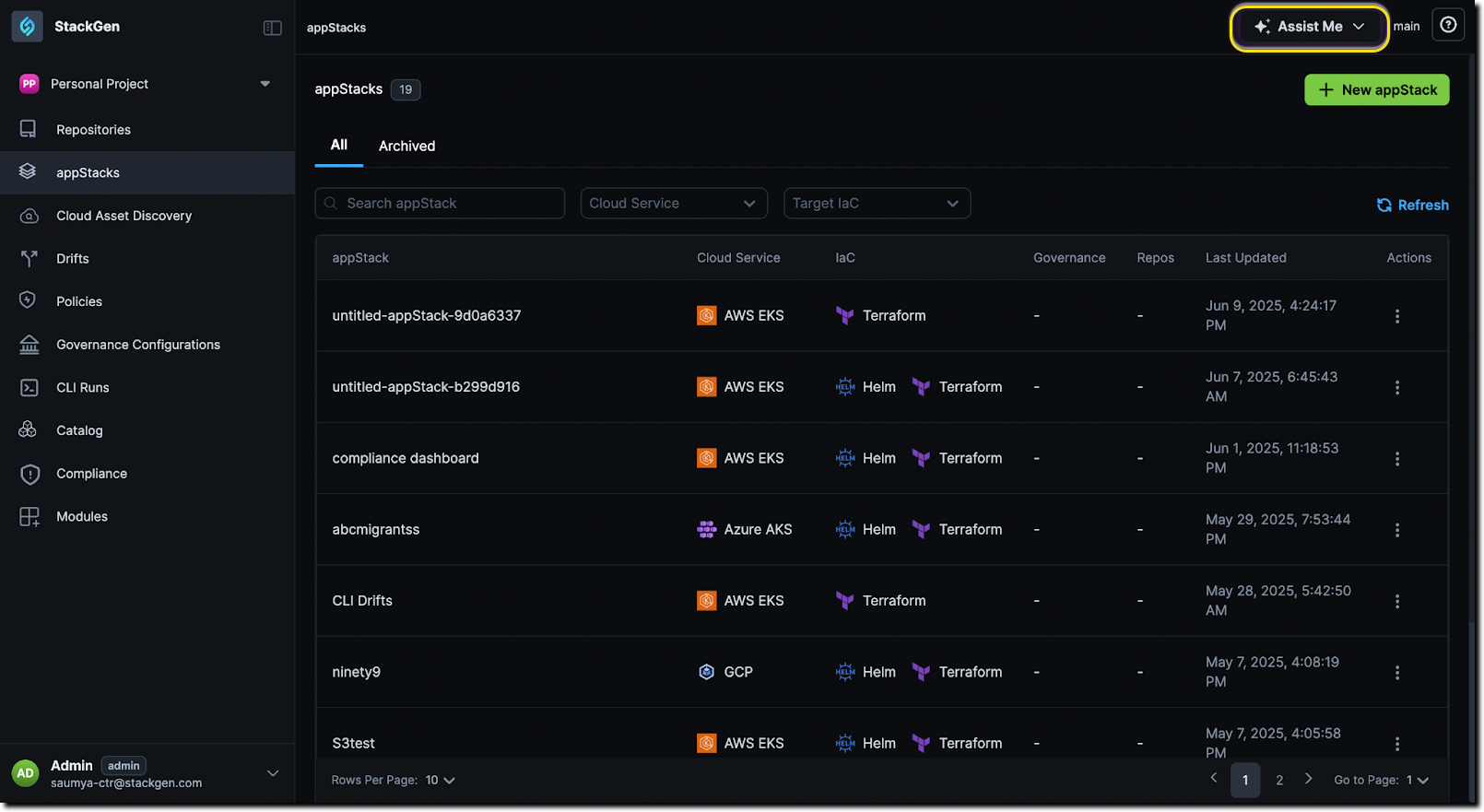Click the Governance column header

(1069, 258)
